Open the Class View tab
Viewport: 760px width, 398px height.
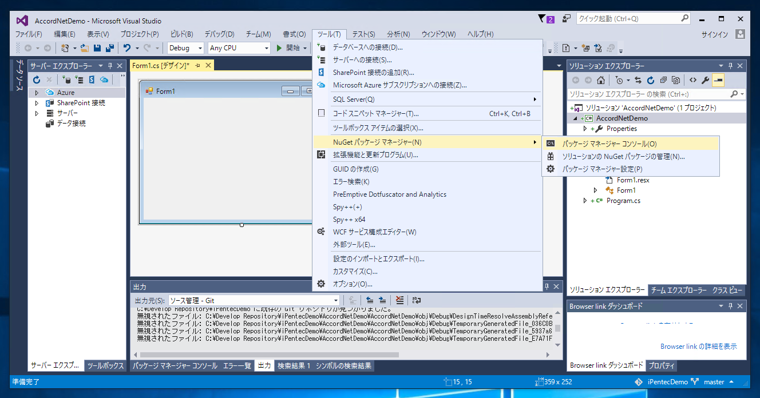[x=727, y=290]
